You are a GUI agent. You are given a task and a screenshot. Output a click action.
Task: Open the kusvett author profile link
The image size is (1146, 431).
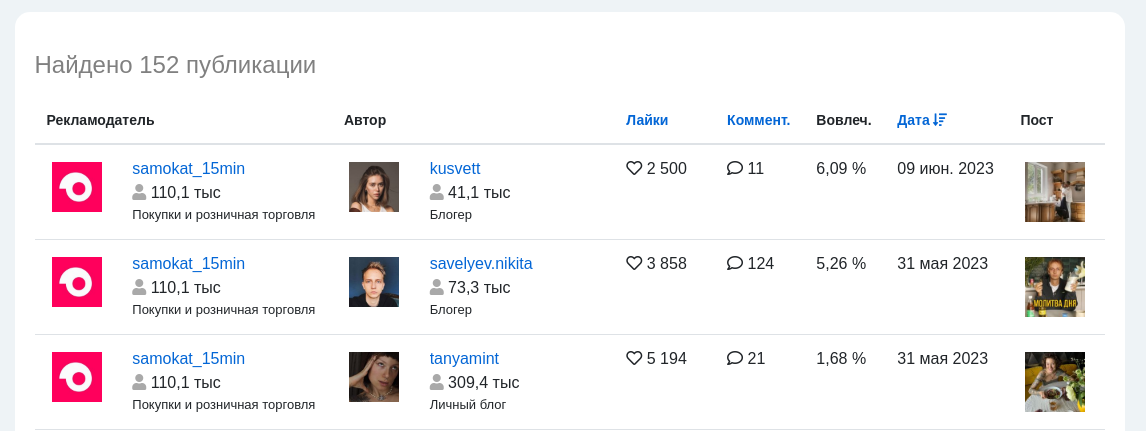pyautogui.click(x=455, y=169)
